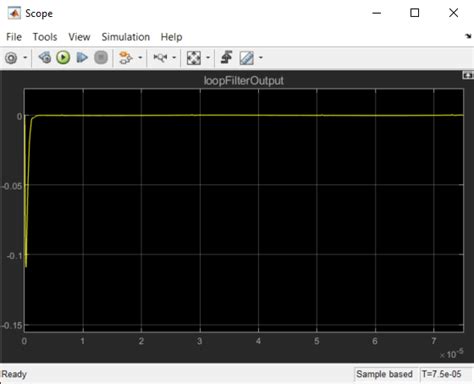
Task: Click the Scale Axes Limits icon
Action: (x=194, y=58)
